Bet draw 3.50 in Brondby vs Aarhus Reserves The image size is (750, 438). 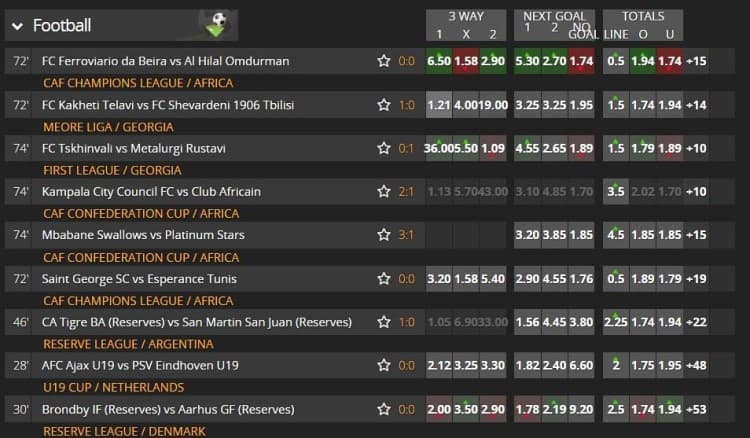tap(466, 409)
